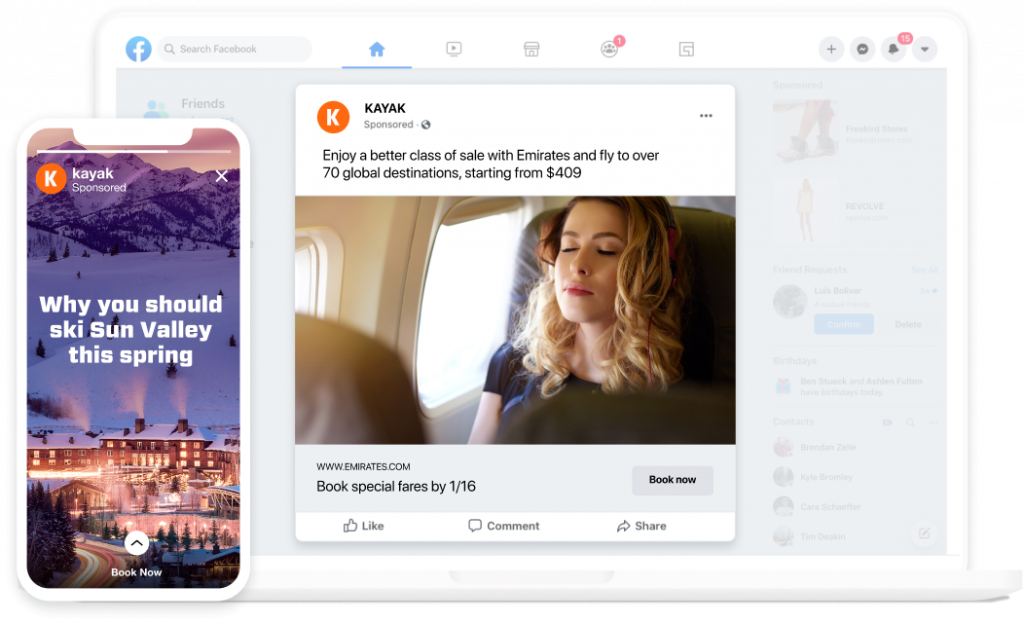Close the kayak story on phone
Image resolution: width=1024 pixels, height=624 pixels.
click(222, 177)
